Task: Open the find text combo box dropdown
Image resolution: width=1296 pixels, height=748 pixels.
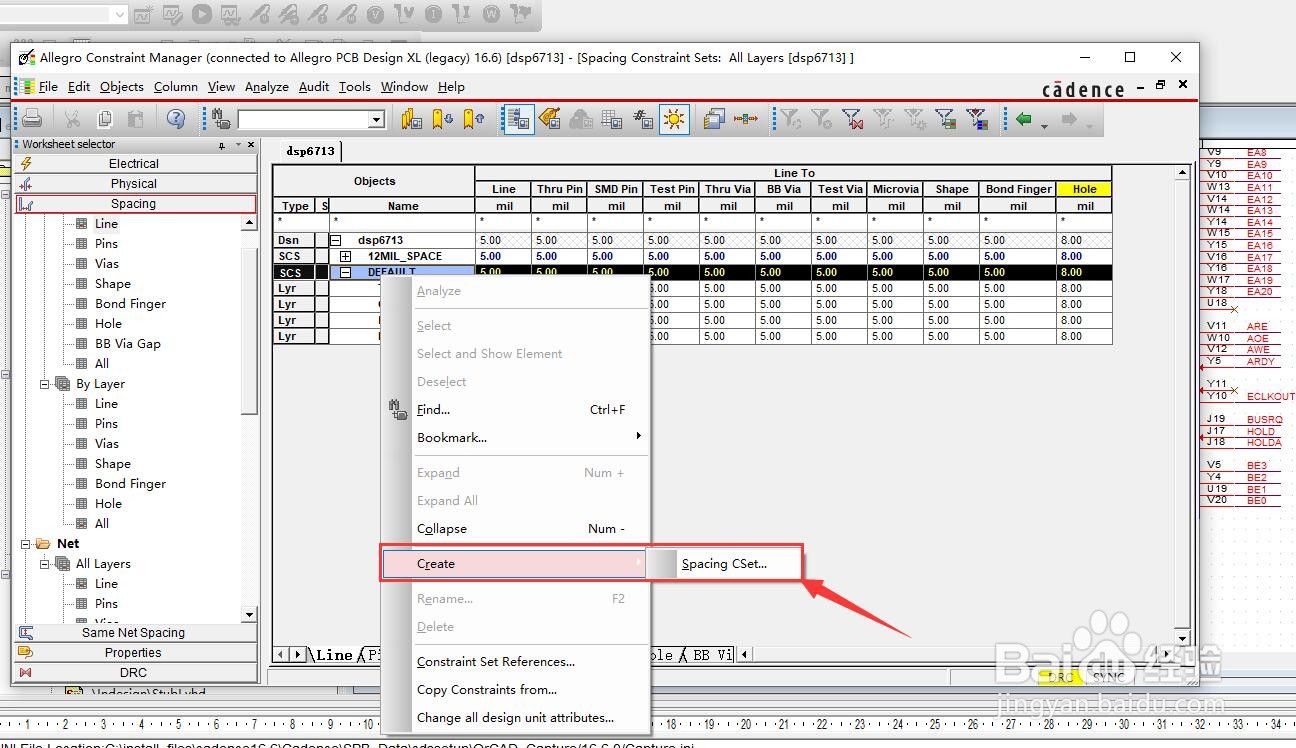Action: [377, 120]
